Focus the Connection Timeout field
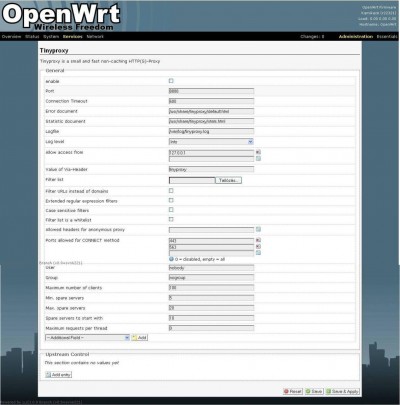This screenshot has height=405, width=400. (211, 101)
